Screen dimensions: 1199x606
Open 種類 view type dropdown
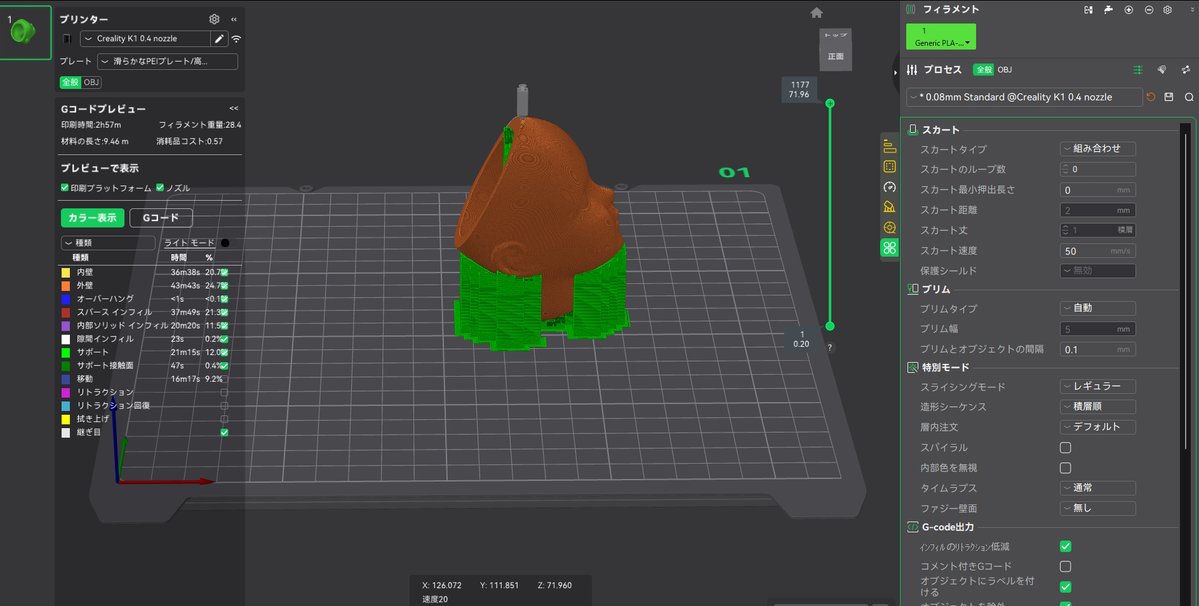tap(108, 243)
